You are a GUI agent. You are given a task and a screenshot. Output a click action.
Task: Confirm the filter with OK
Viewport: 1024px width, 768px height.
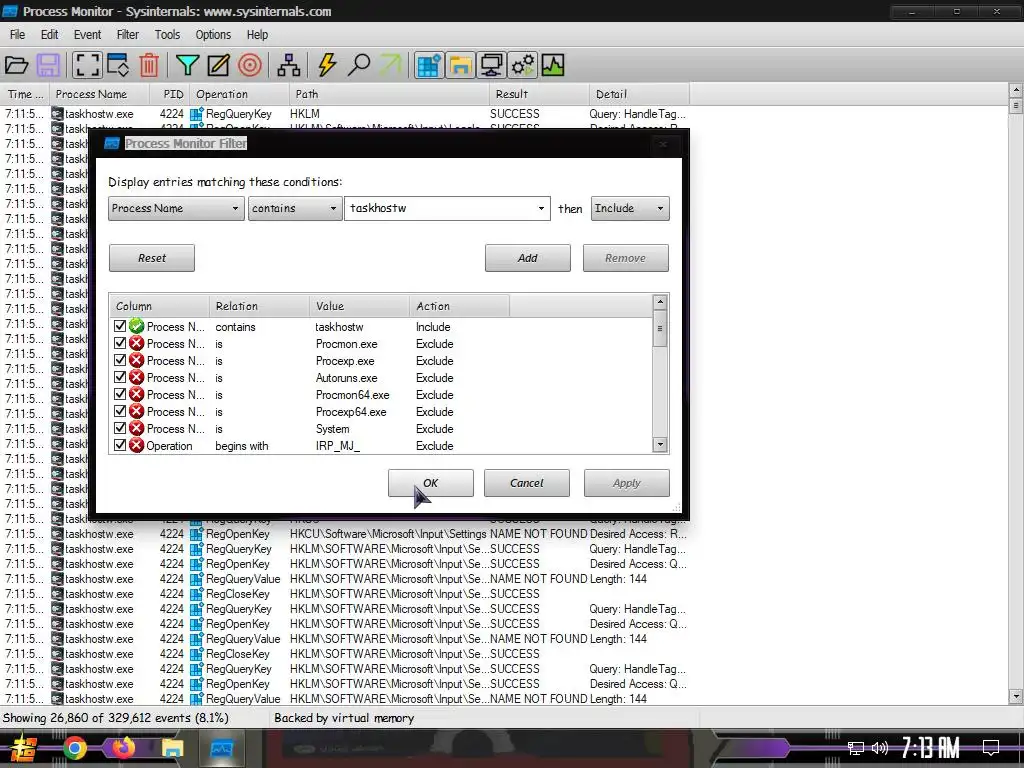click(x=431, y=483)
